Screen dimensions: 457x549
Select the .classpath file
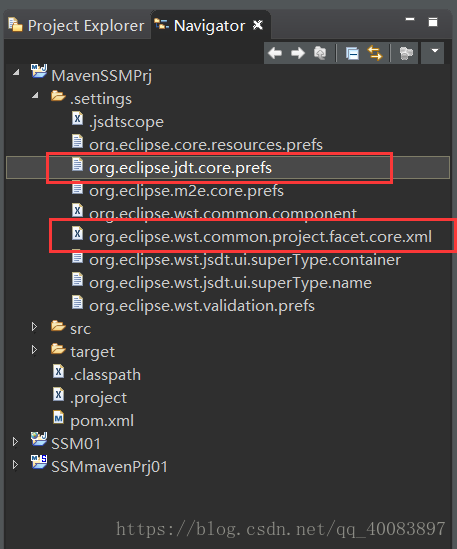click(x=105, y=375)
